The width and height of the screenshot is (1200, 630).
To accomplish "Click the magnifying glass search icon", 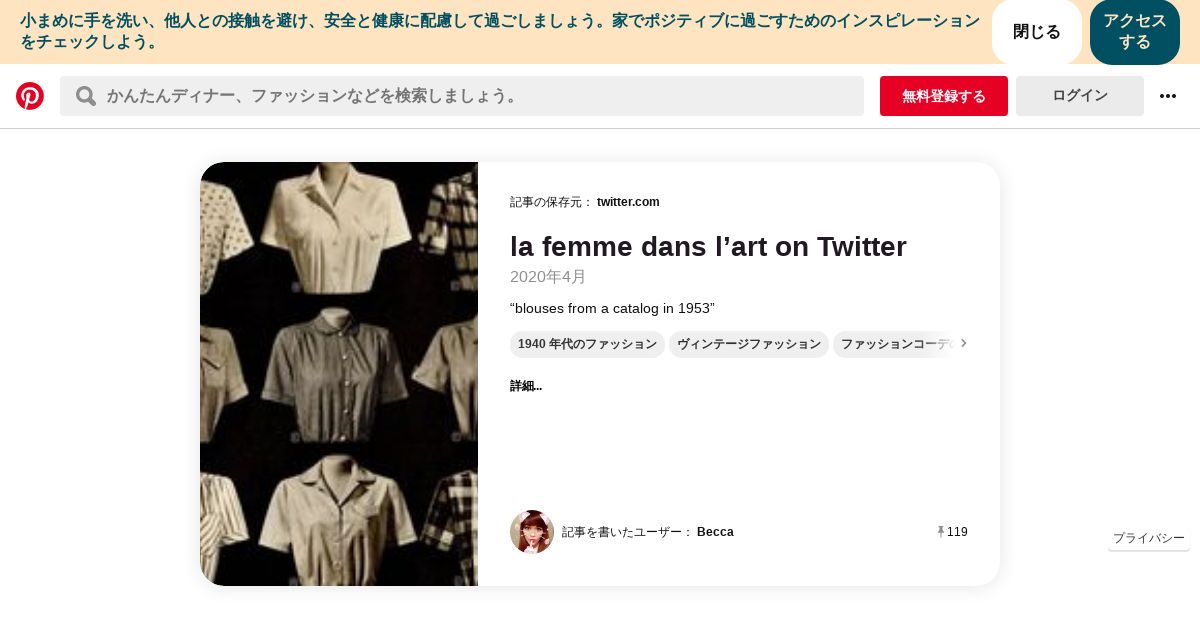I will 86,96.
